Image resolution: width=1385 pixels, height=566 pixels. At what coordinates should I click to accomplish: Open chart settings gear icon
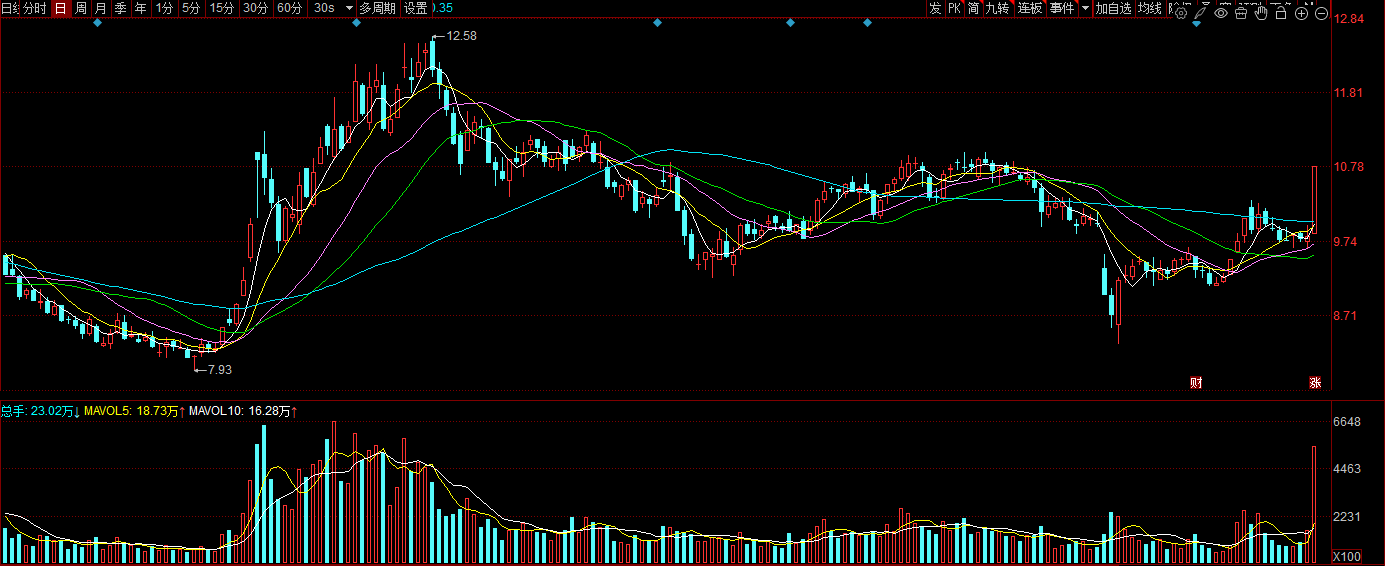point(1181,13)
